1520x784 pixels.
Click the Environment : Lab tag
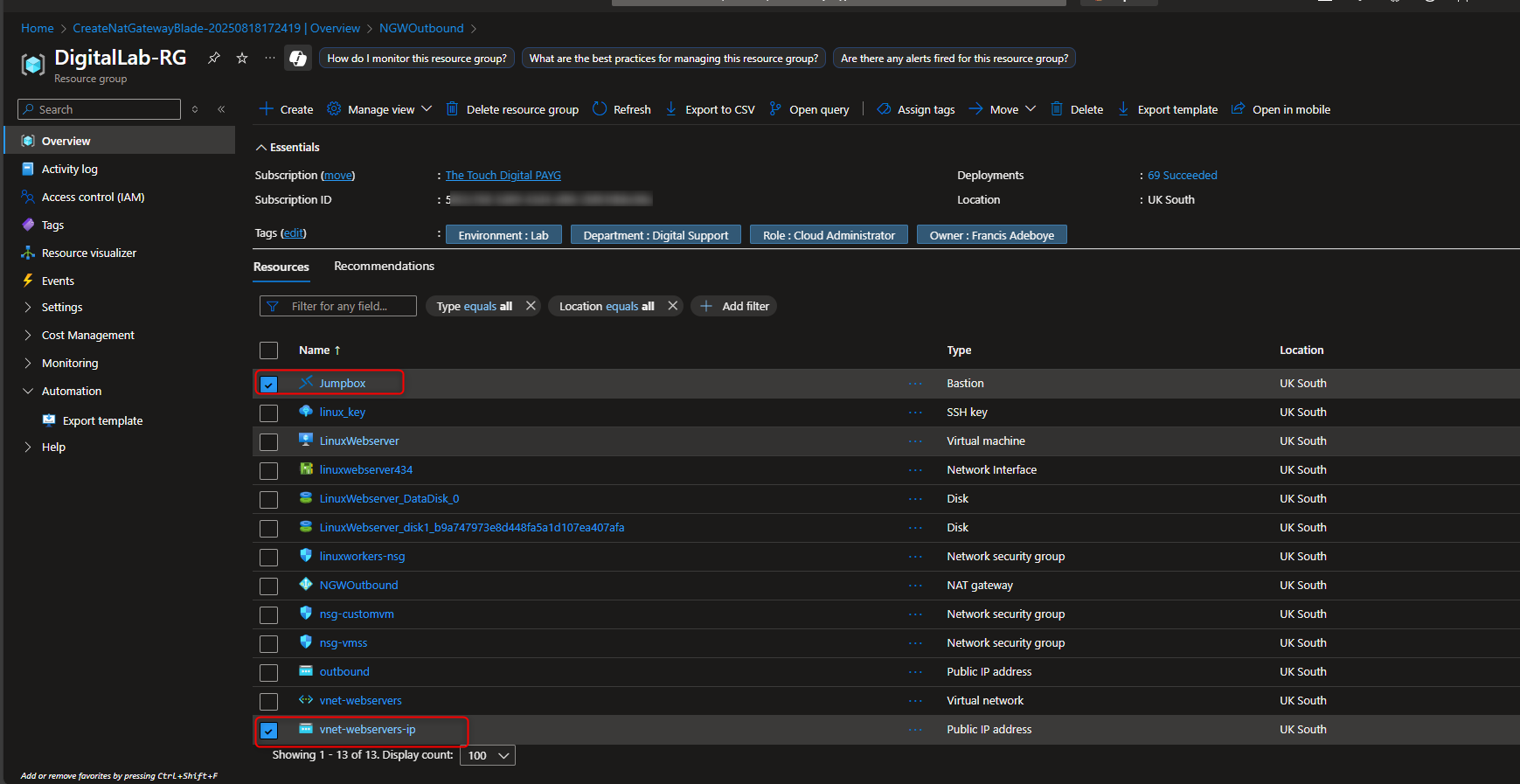click(x=503, y=235)
